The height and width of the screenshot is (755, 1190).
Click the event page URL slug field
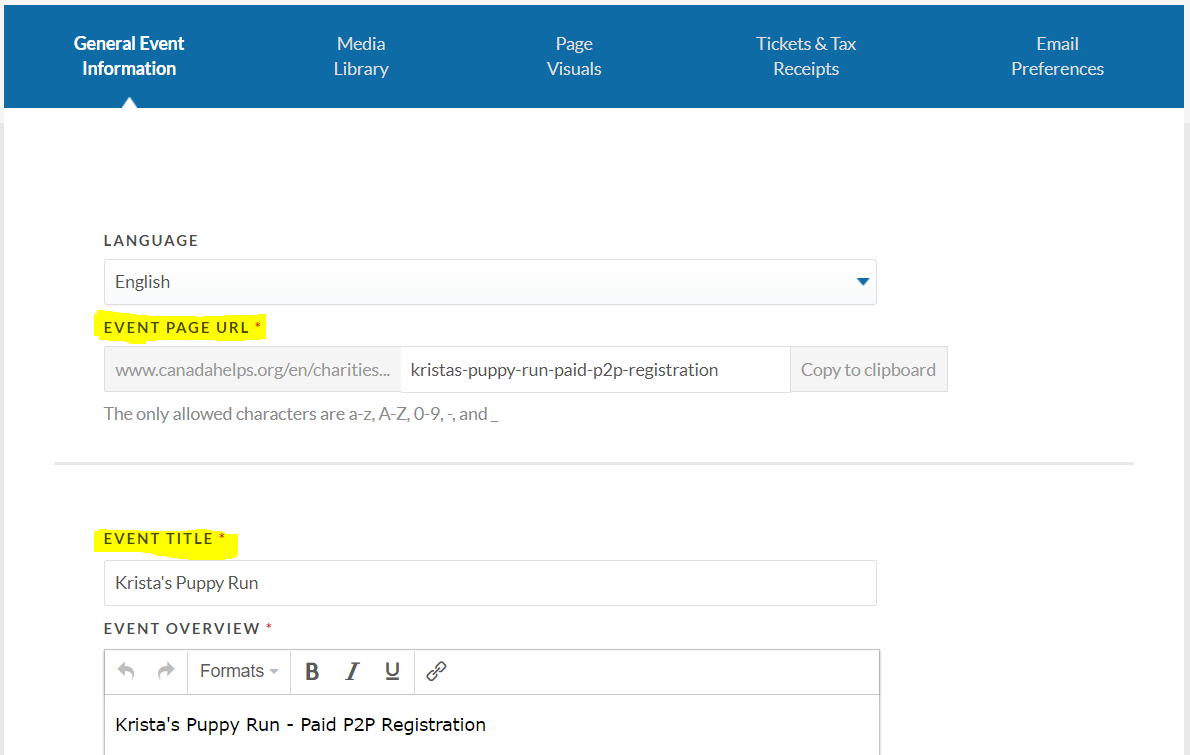click(x=594, y=370)
